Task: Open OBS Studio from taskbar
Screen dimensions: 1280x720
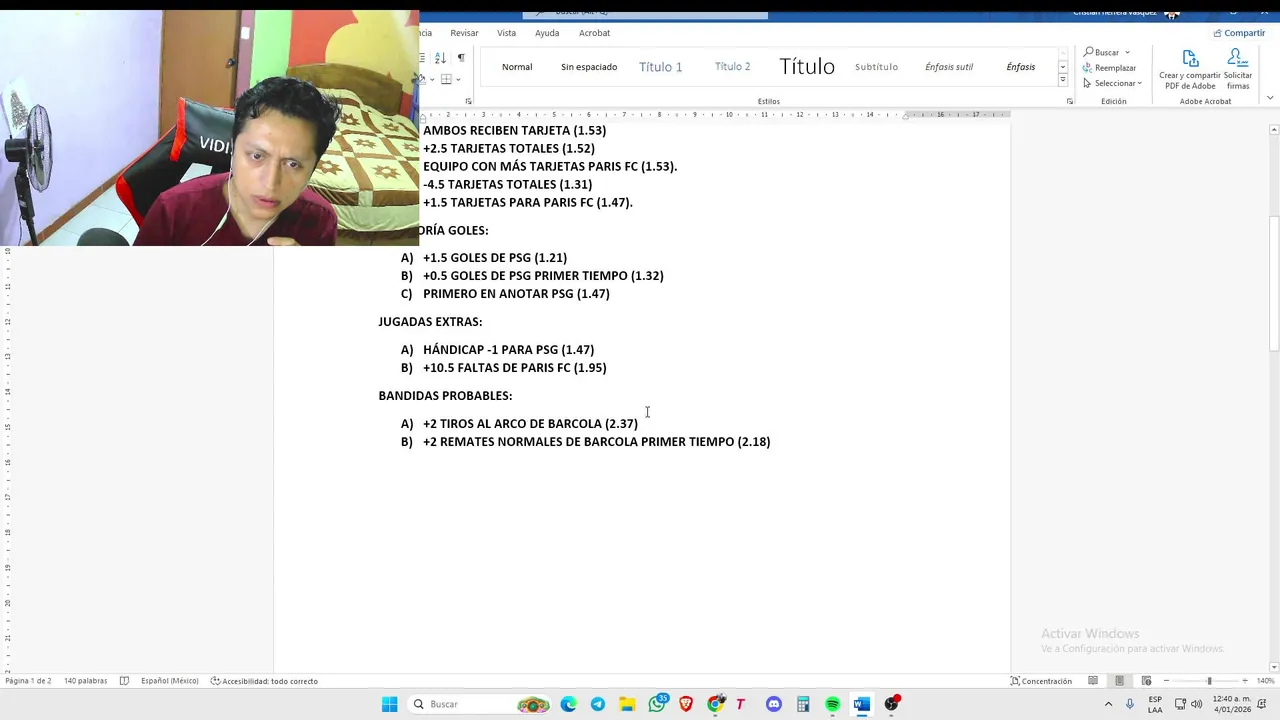Action: click(891, 704)
